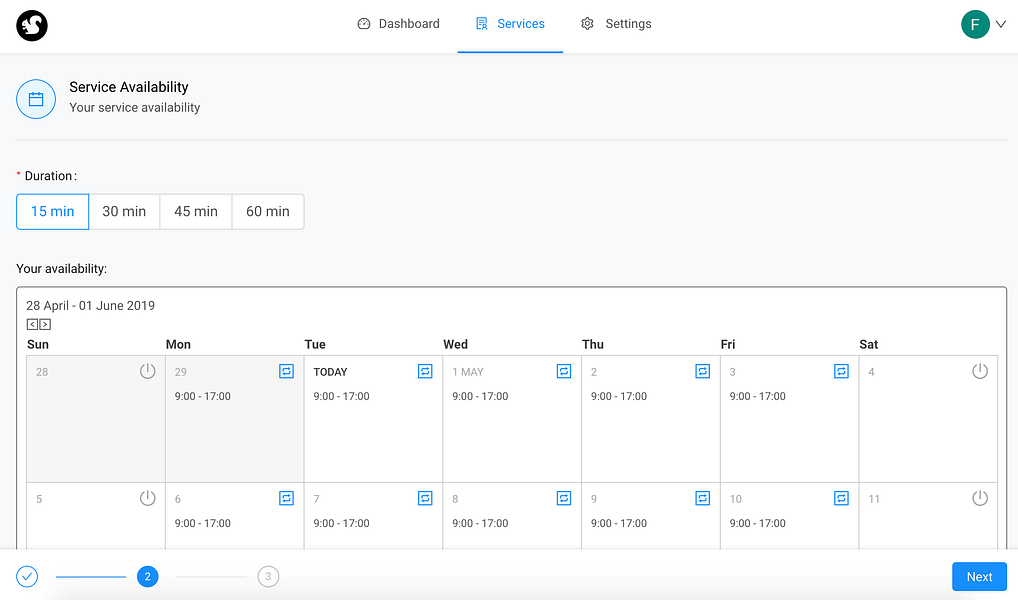Open the Dashboard tab
The width and height of the screenshot is (1018, 600).
pos(398,24)
